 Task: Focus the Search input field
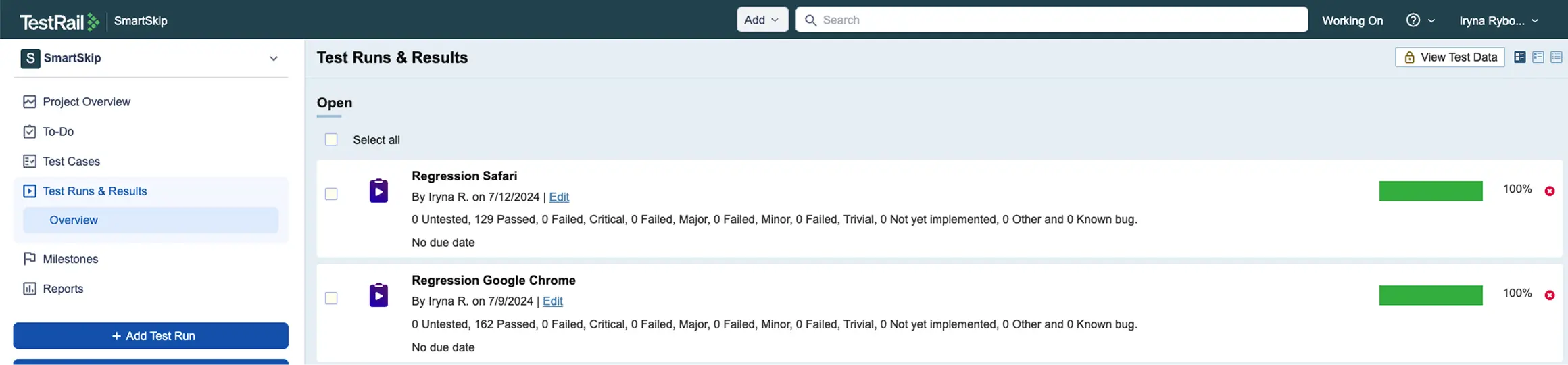point(1054,20)
